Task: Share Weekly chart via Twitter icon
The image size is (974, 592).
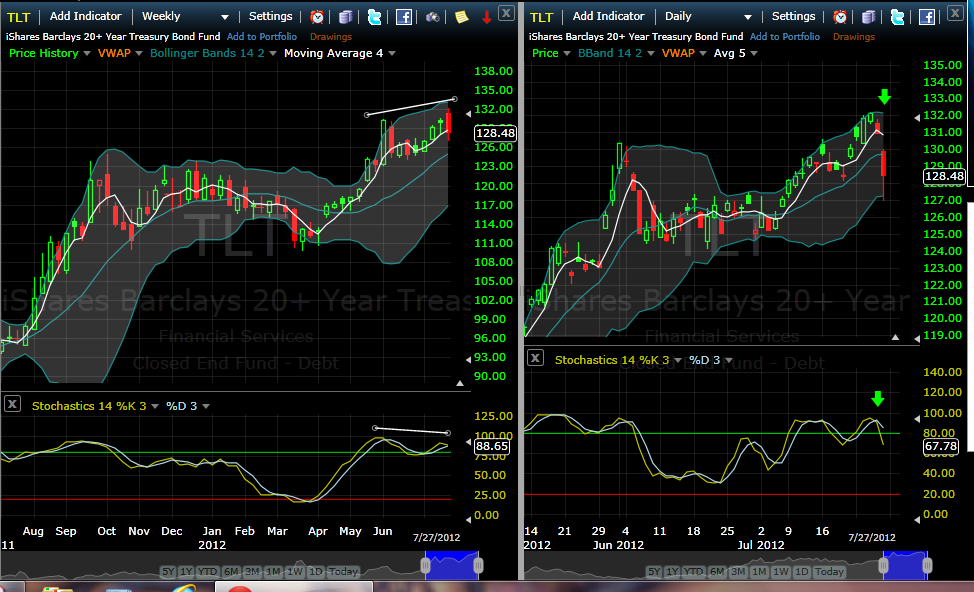Action: [375, 17]
